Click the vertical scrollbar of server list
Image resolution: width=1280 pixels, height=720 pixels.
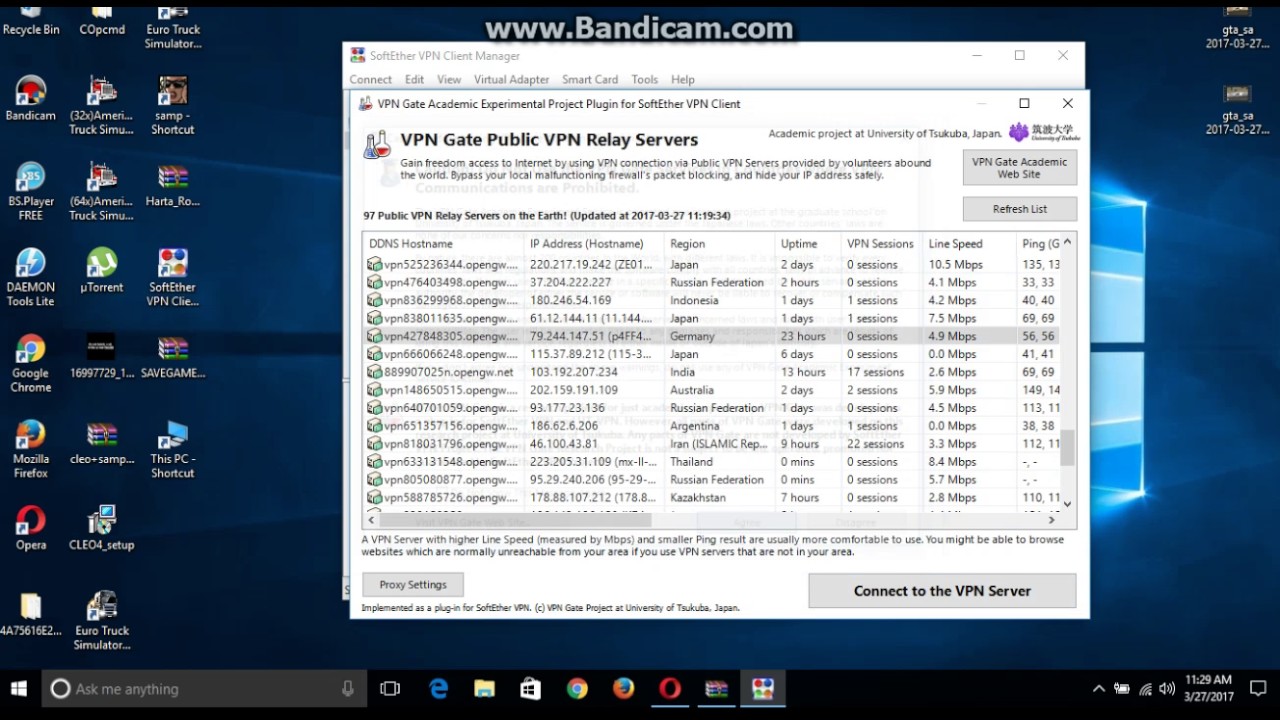point(1067,447)
